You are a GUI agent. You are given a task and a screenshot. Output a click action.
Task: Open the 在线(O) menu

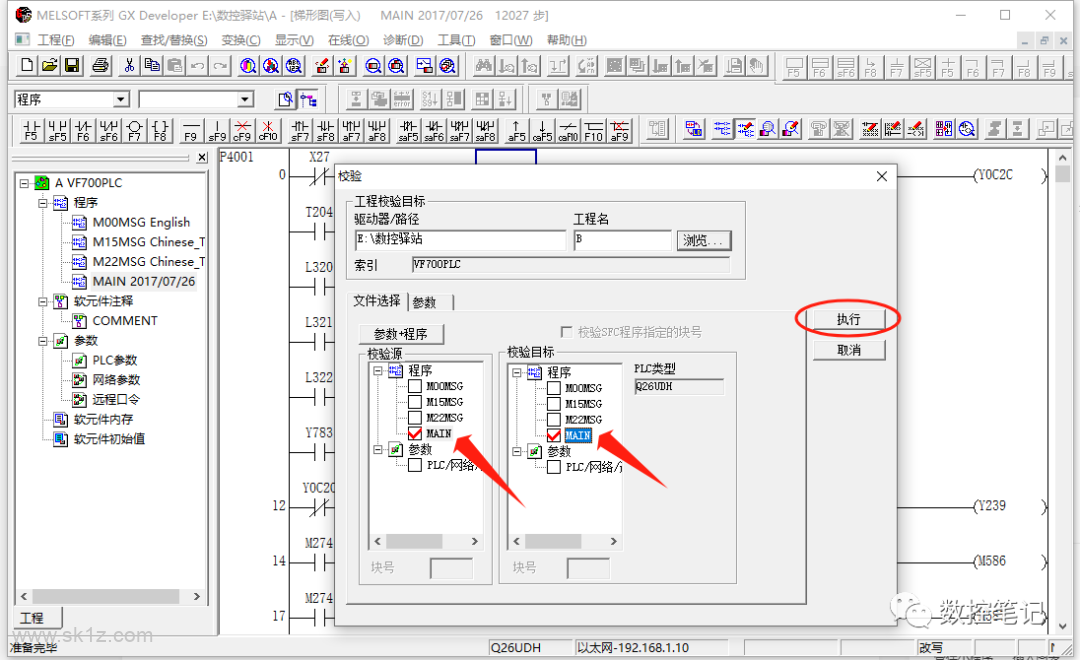pos(349,40)
